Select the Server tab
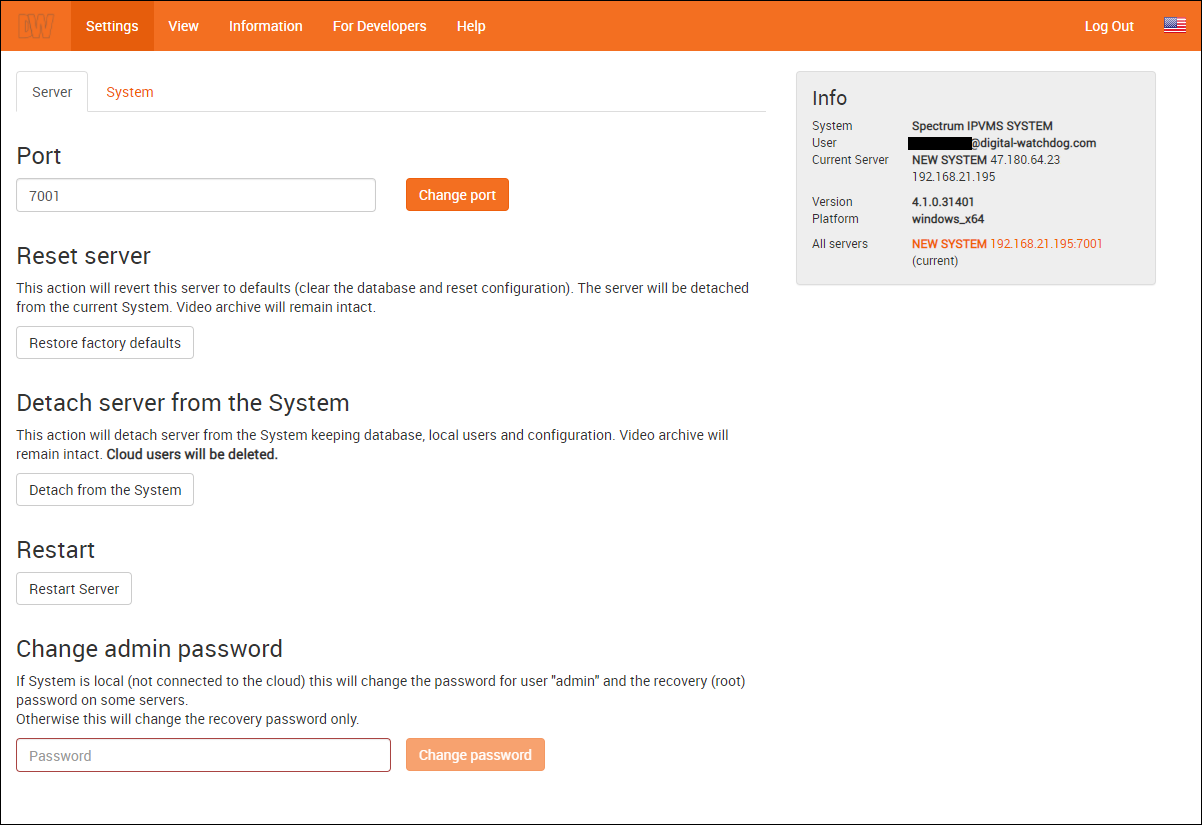This screenshot has height=825, width=1202. (x=52, y=92)
